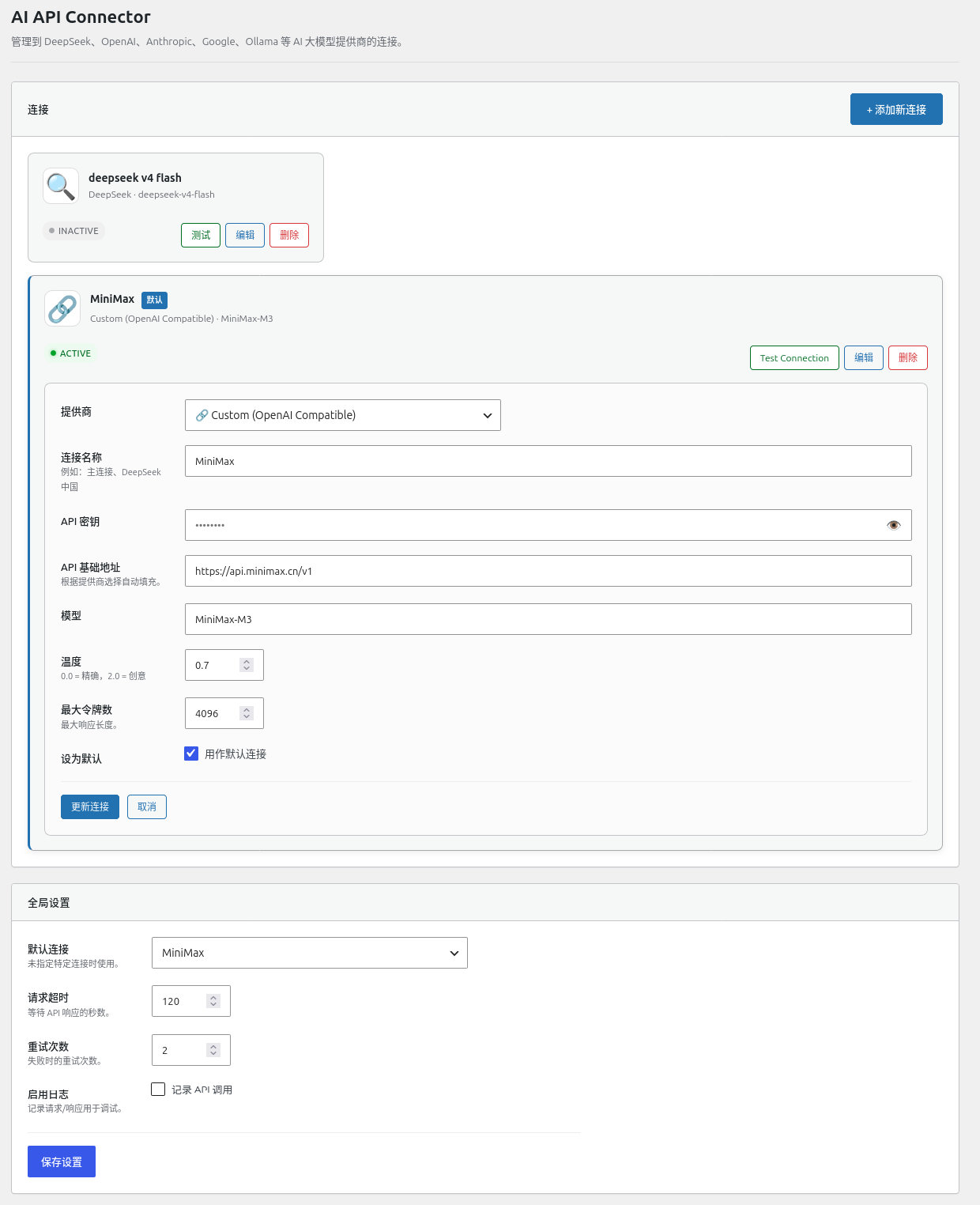Click the 连接名称 input field
The image size is (980, 1205).
pyautogui.click(x=548, y=461)
